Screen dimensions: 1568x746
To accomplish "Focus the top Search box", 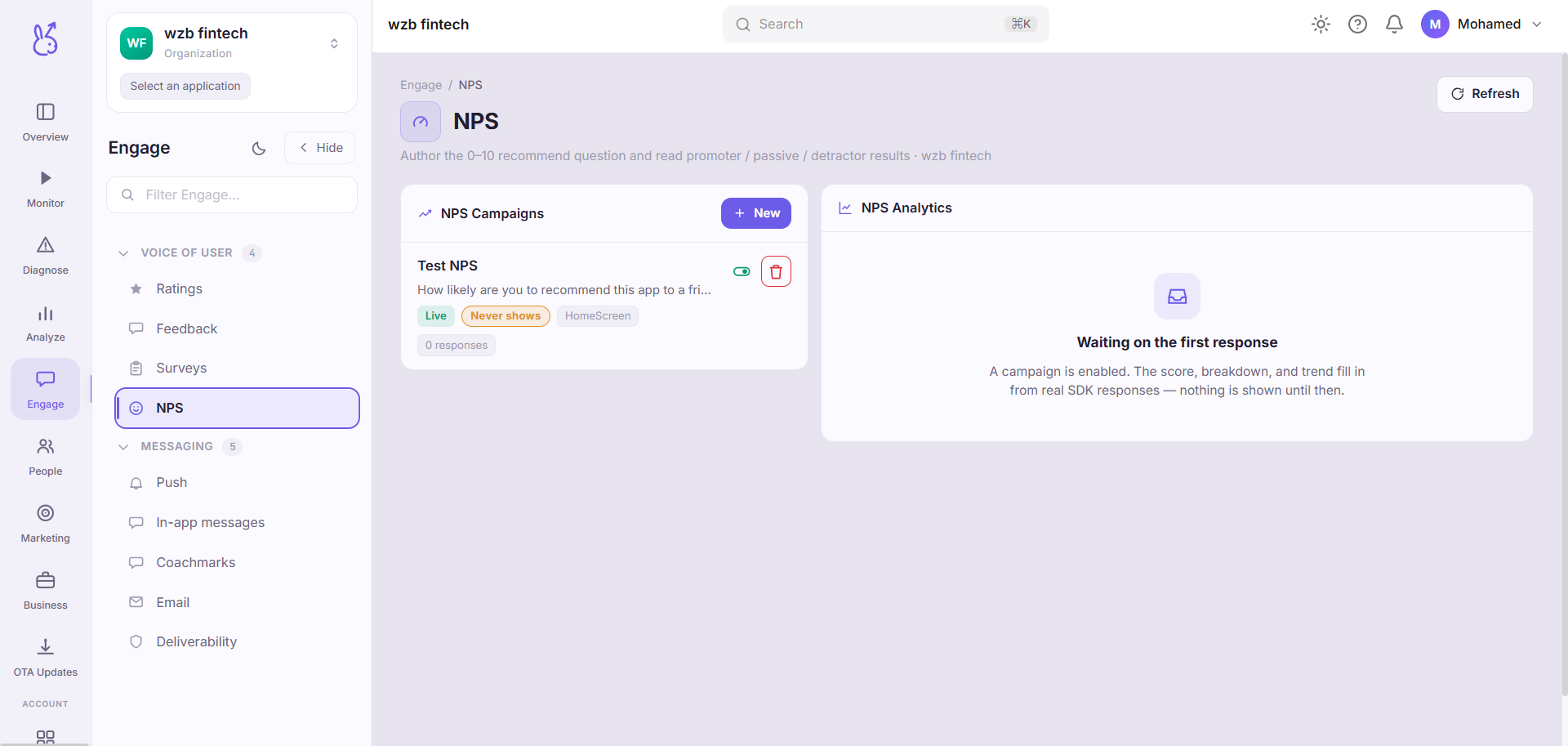I will pos(885,25).
